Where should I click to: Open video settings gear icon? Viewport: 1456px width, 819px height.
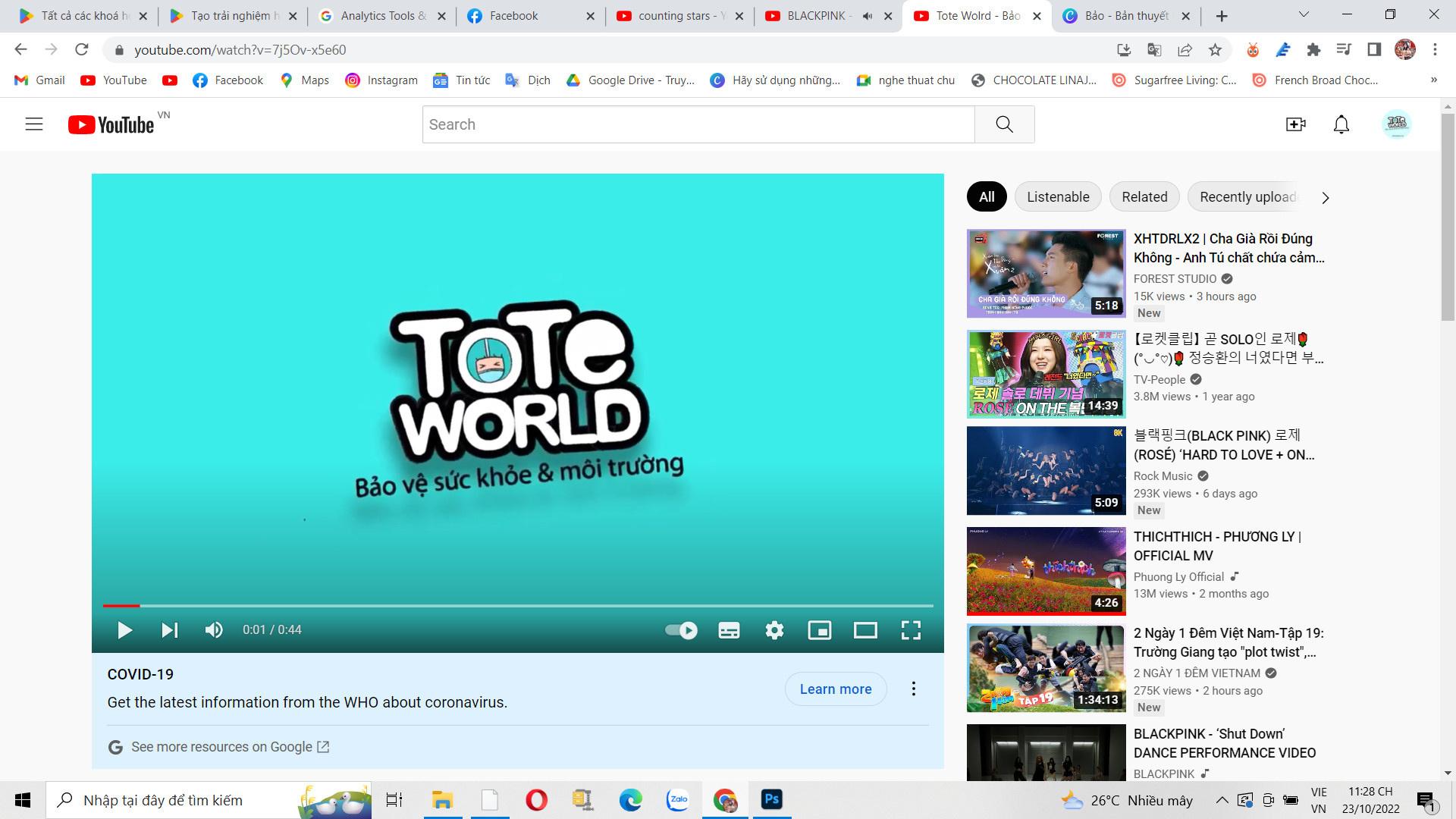coord(774,630)
